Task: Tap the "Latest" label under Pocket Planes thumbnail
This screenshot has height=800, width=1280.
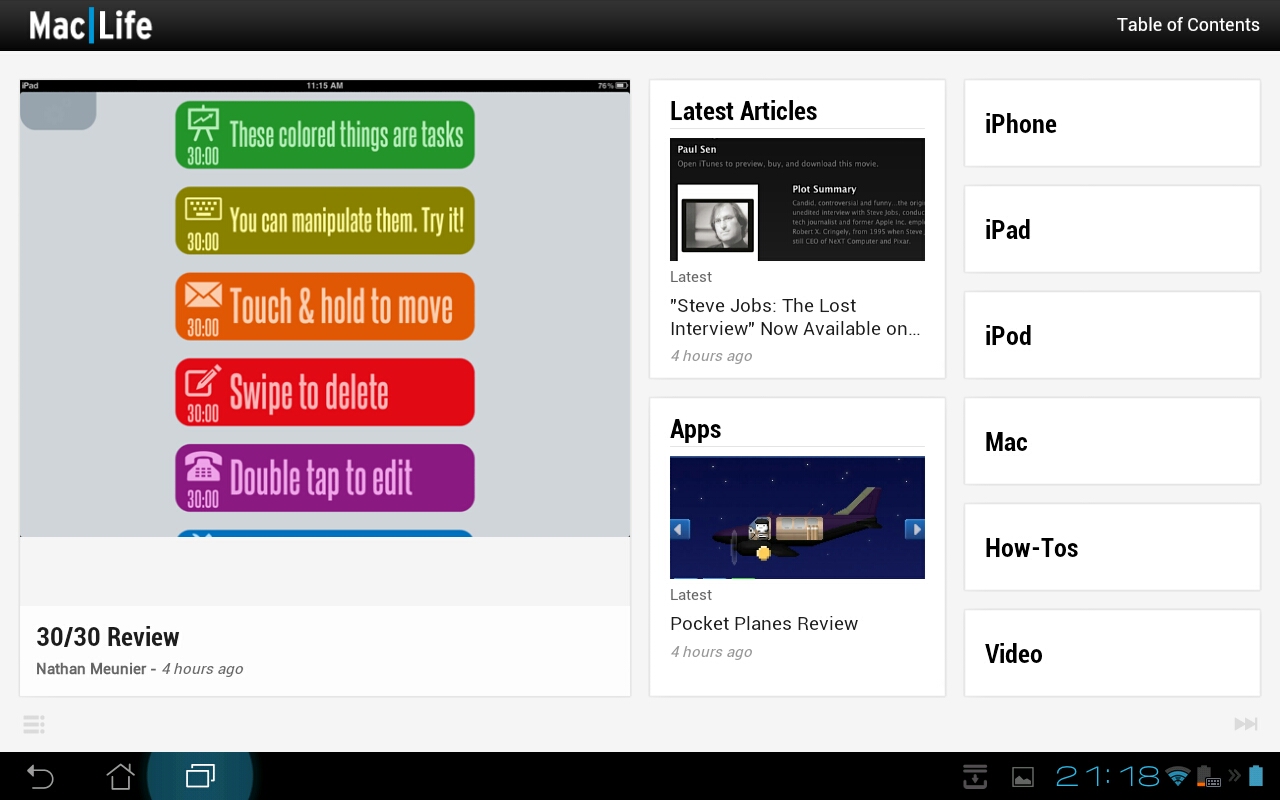Action: 691,595
